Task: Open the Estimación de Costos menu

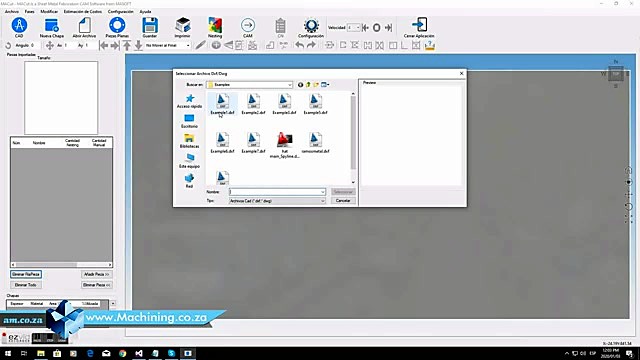Action: pyautogui.click(x=83, y=11)
